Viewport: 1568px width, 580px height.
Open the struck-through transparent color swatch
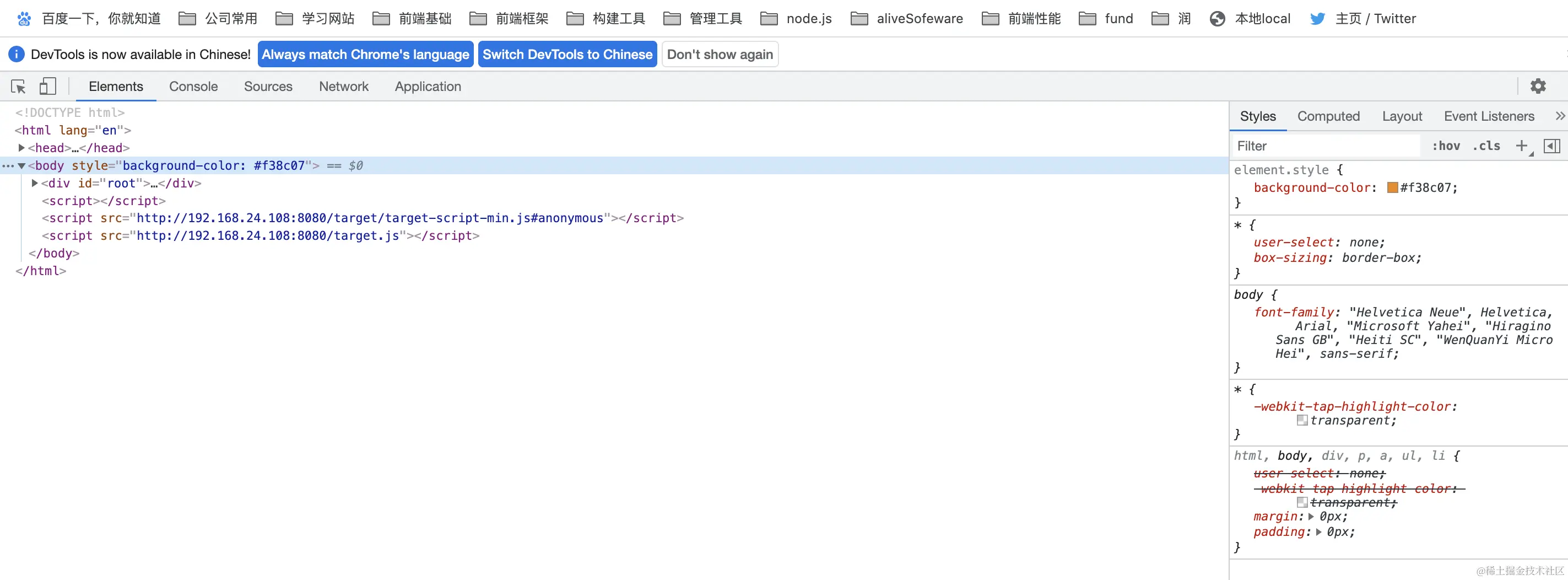pyautogui.click(x=1302, y=503)
